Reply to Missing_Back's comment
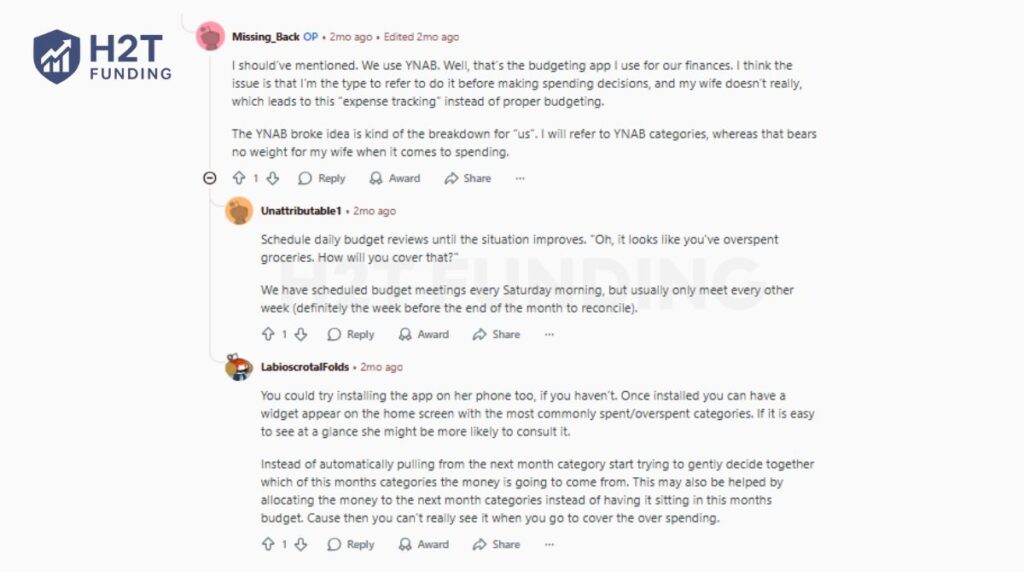The width and height of the screenshot is (1024, 572). click(321, 178)
